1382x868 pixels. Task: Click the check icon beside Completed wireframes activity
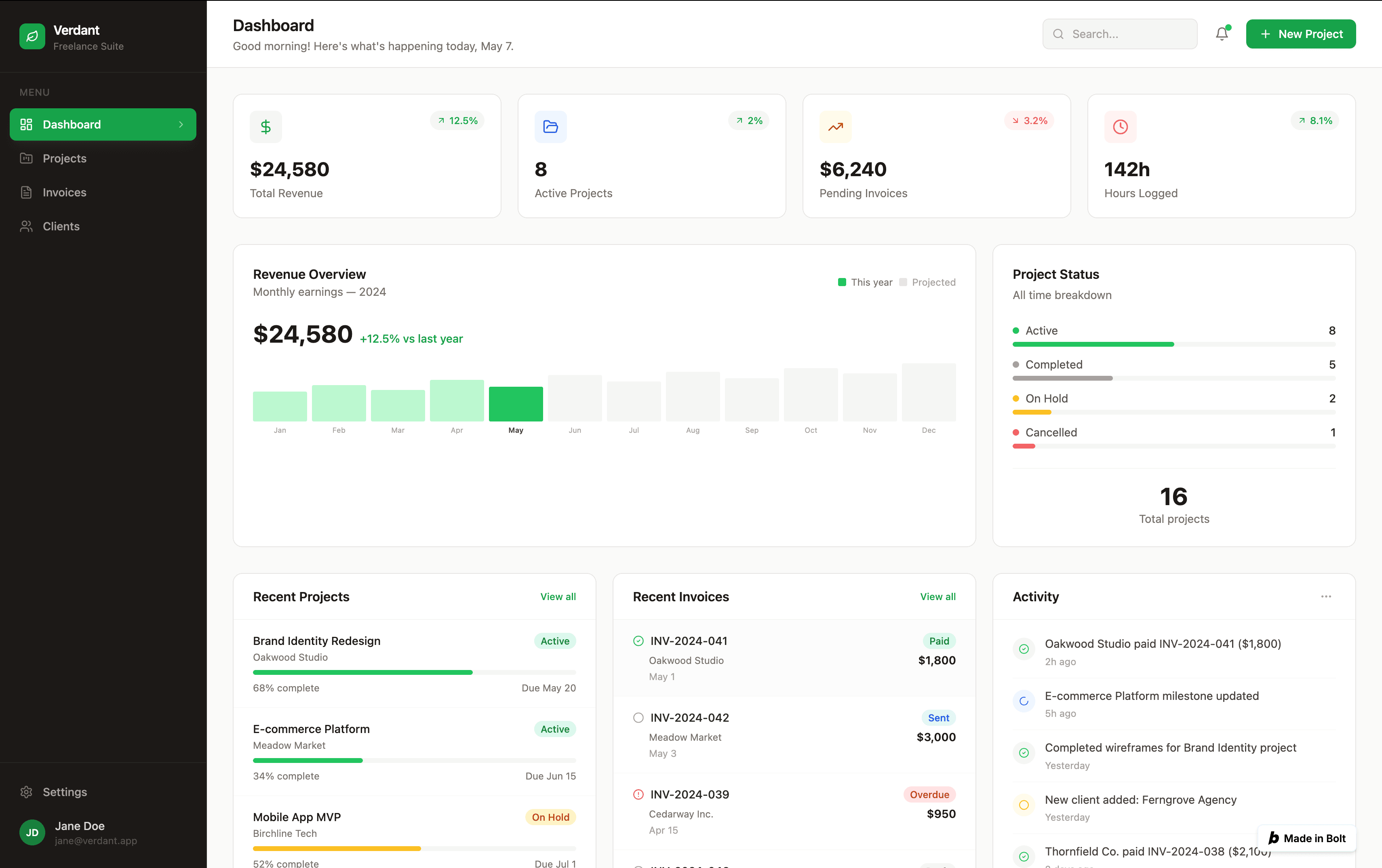pyautogui.click(x=1024, y=752)
